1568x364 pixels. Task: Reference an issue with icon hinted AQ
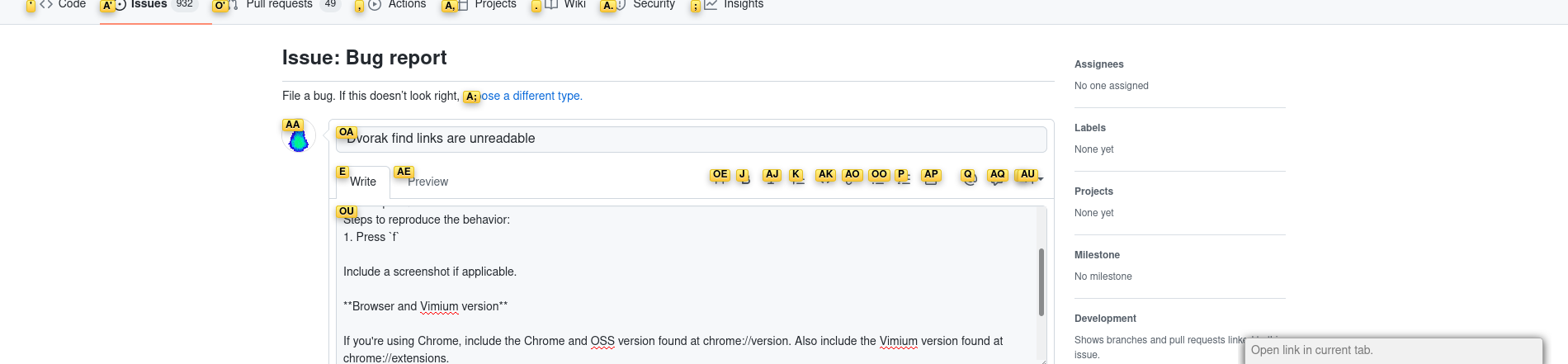pyautogui.click(x=997, y=180)
